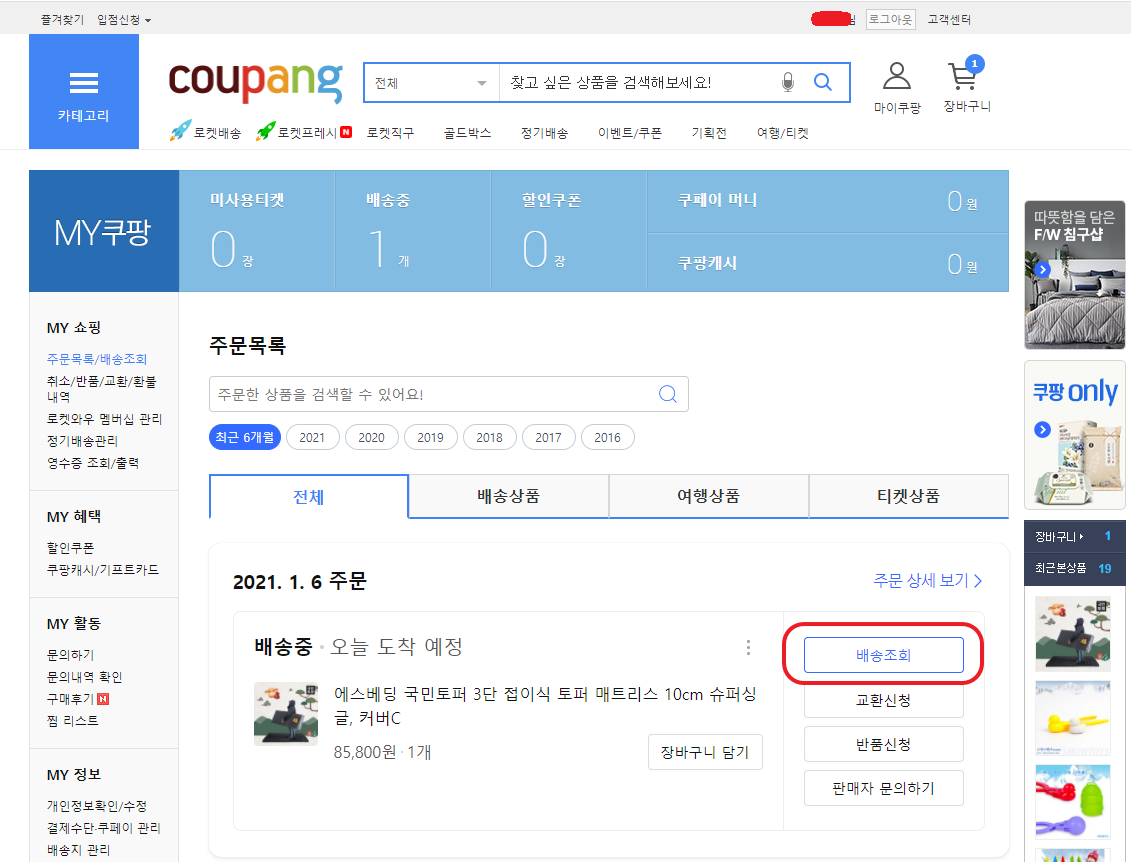Open 개인정보확인/수정 link
The image size is (1131, 862).
pyautogui.click(x=97, y=805)
